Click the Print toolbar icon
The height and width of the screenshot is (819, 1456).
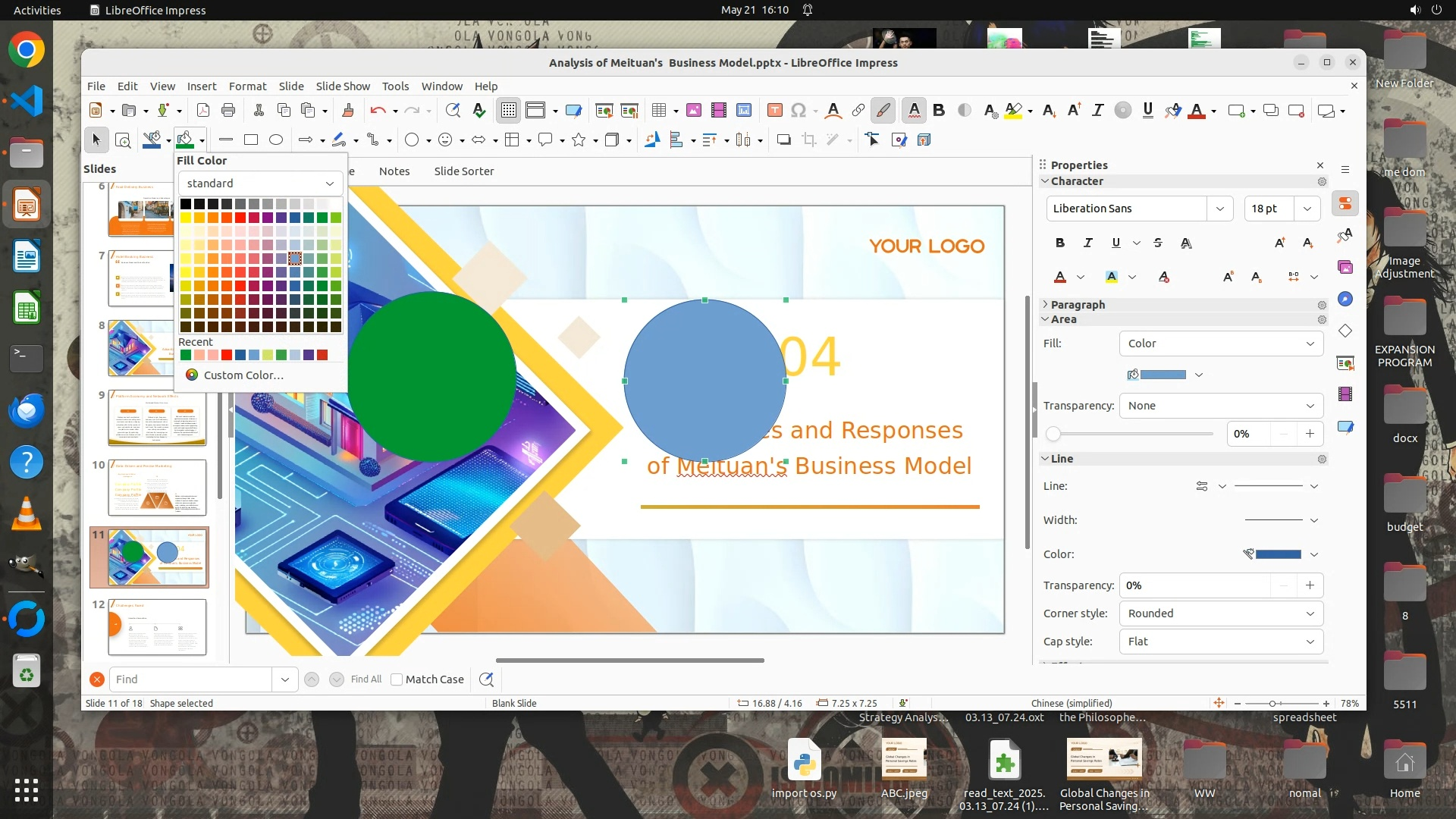(x=228, y=111)
